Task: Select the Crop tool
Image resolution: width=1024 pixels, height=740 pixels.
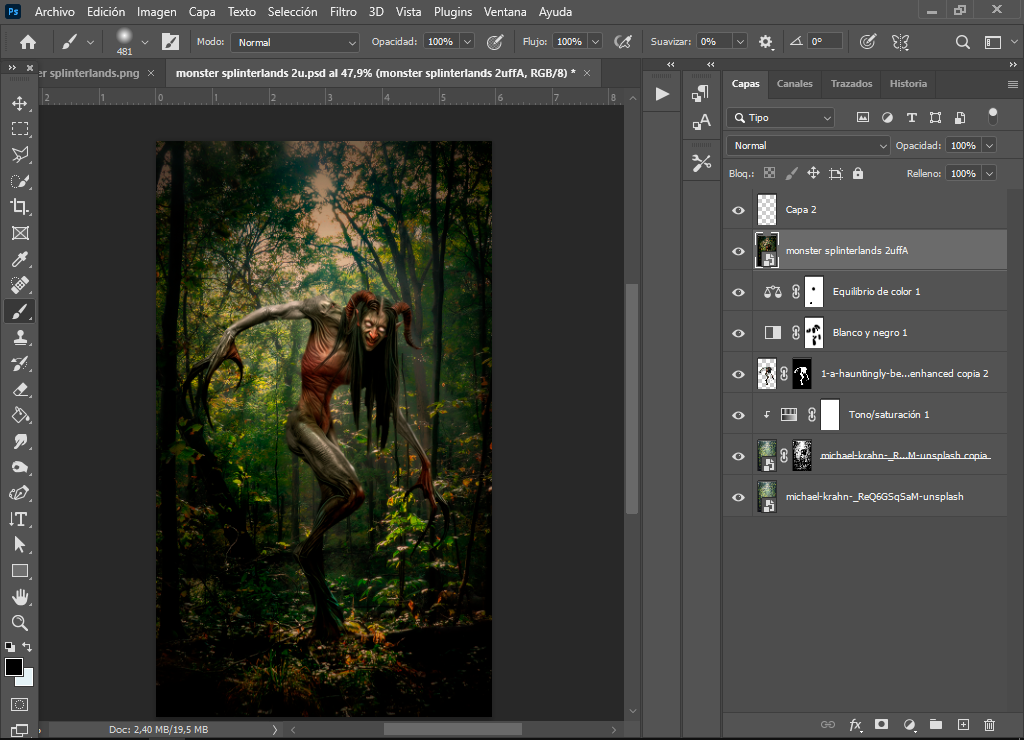Action: pos(20,207)
